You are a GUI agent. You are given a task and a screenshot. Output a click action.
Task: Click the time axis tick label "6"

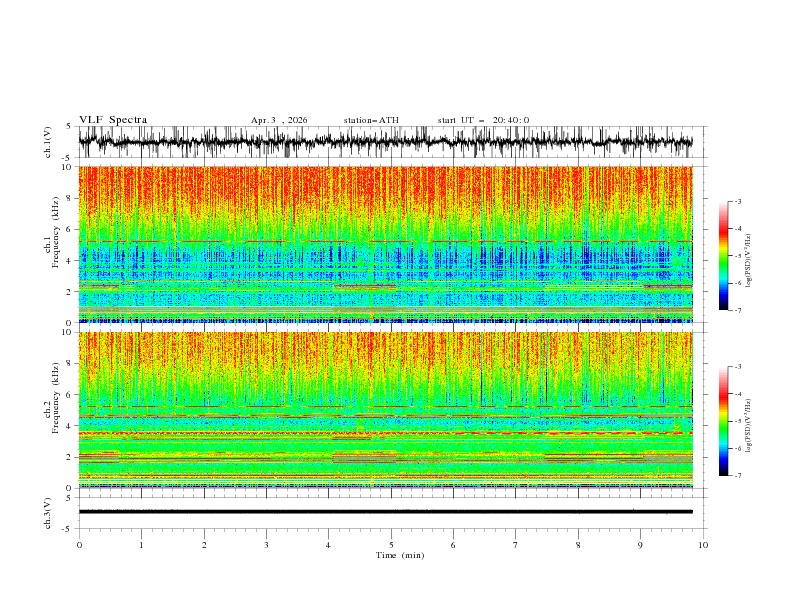(x=453, y=545)
